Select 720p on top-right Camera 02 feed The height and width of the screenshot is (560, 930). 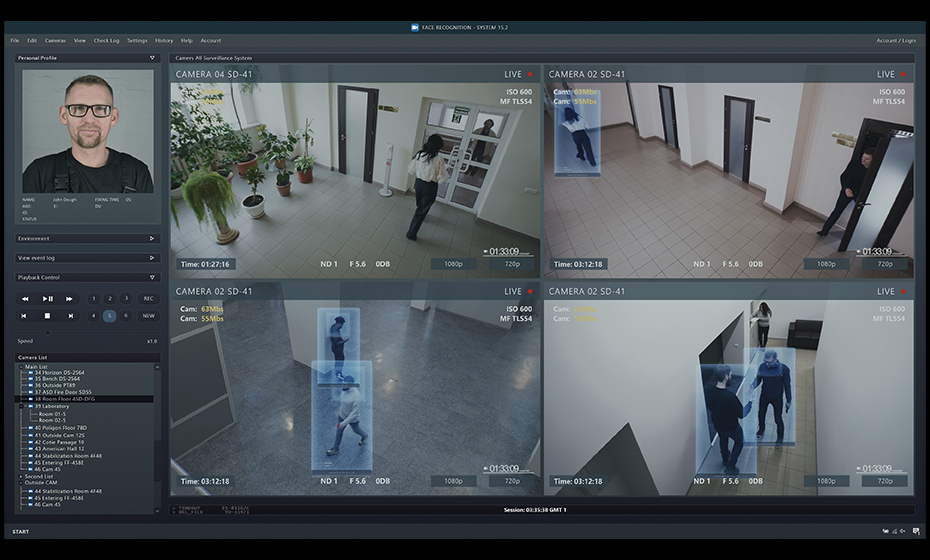[x=885, y=264]
